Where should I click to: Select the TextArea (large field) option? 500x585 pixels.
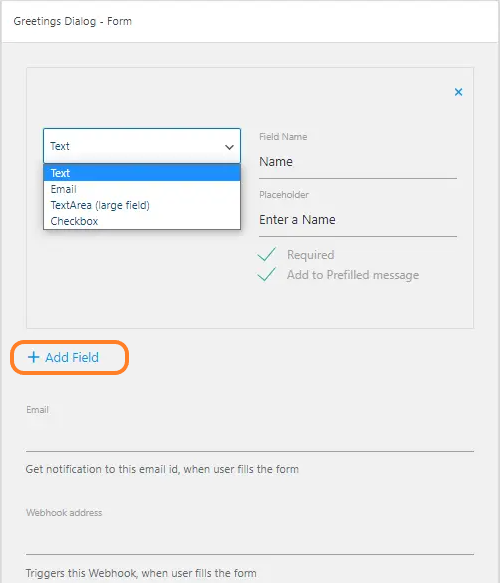point(142,205)
